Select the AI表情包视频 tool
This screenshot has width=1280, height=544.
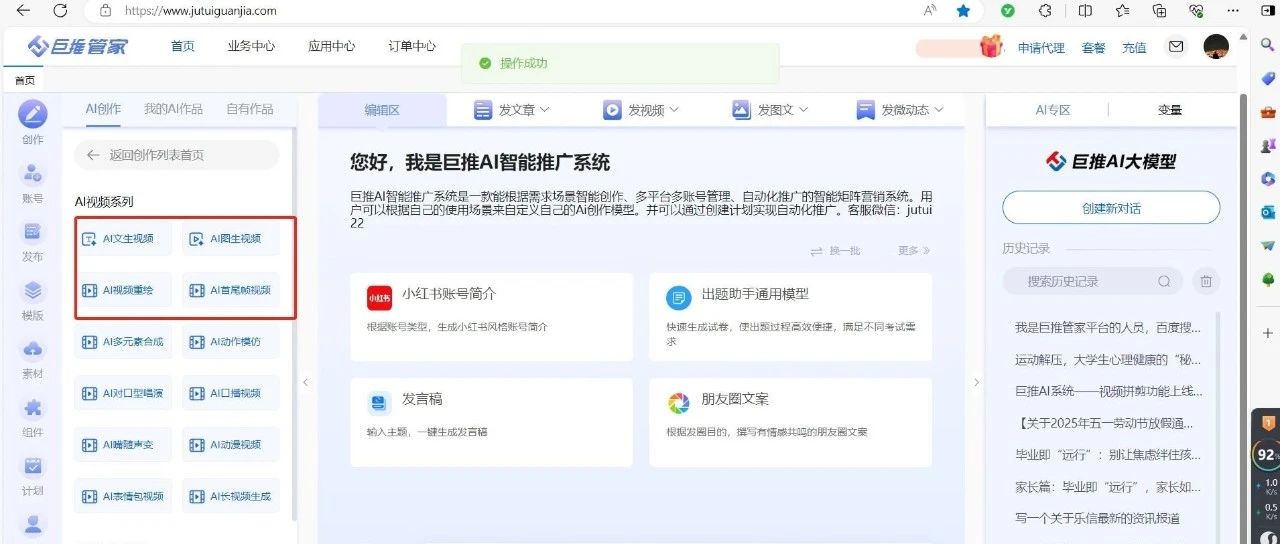tap(122, 496)
